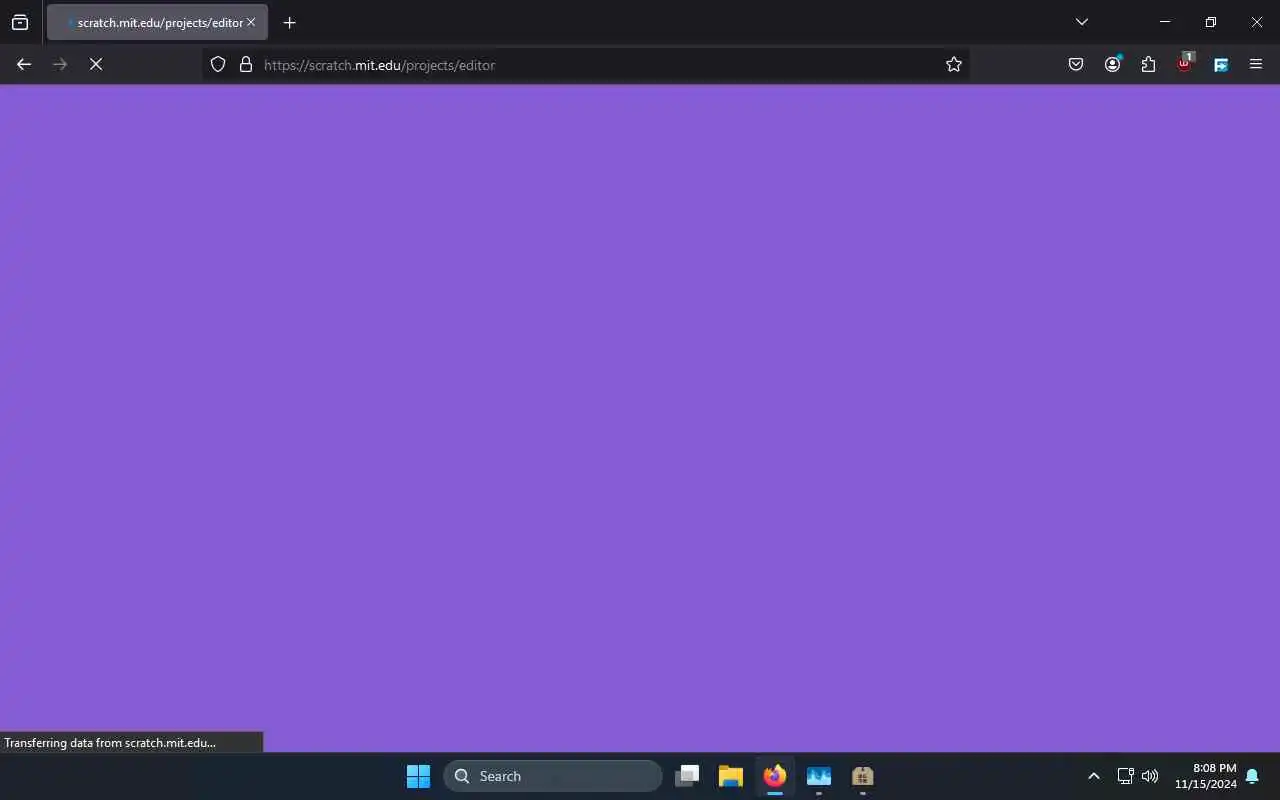Screen dimensions: 1280x800
Task: View site security padlock info
Action: tap(246, 64)
